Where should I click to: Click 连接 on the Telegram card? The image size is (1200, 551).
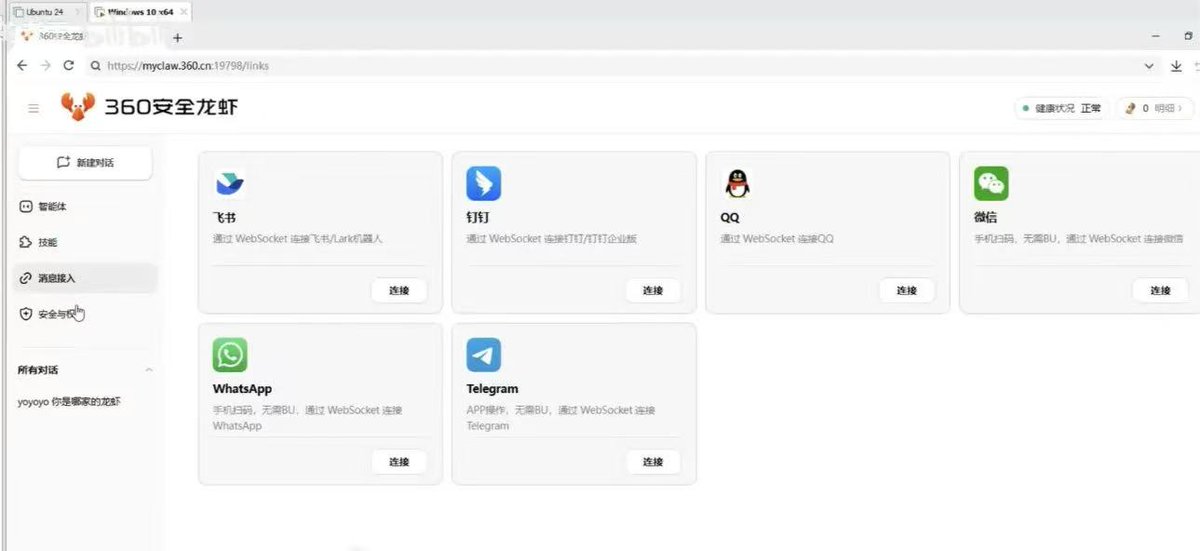click(x=653, y=461)
